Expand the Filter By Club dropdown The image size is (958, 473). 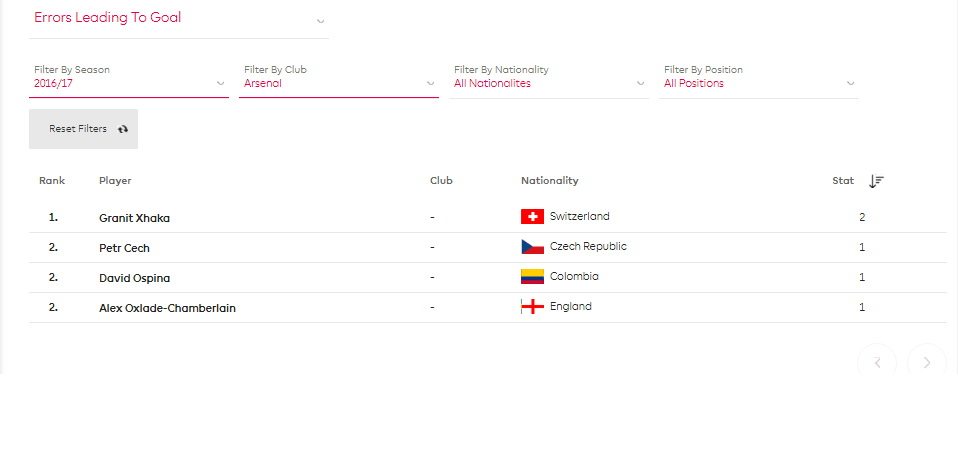339,78
